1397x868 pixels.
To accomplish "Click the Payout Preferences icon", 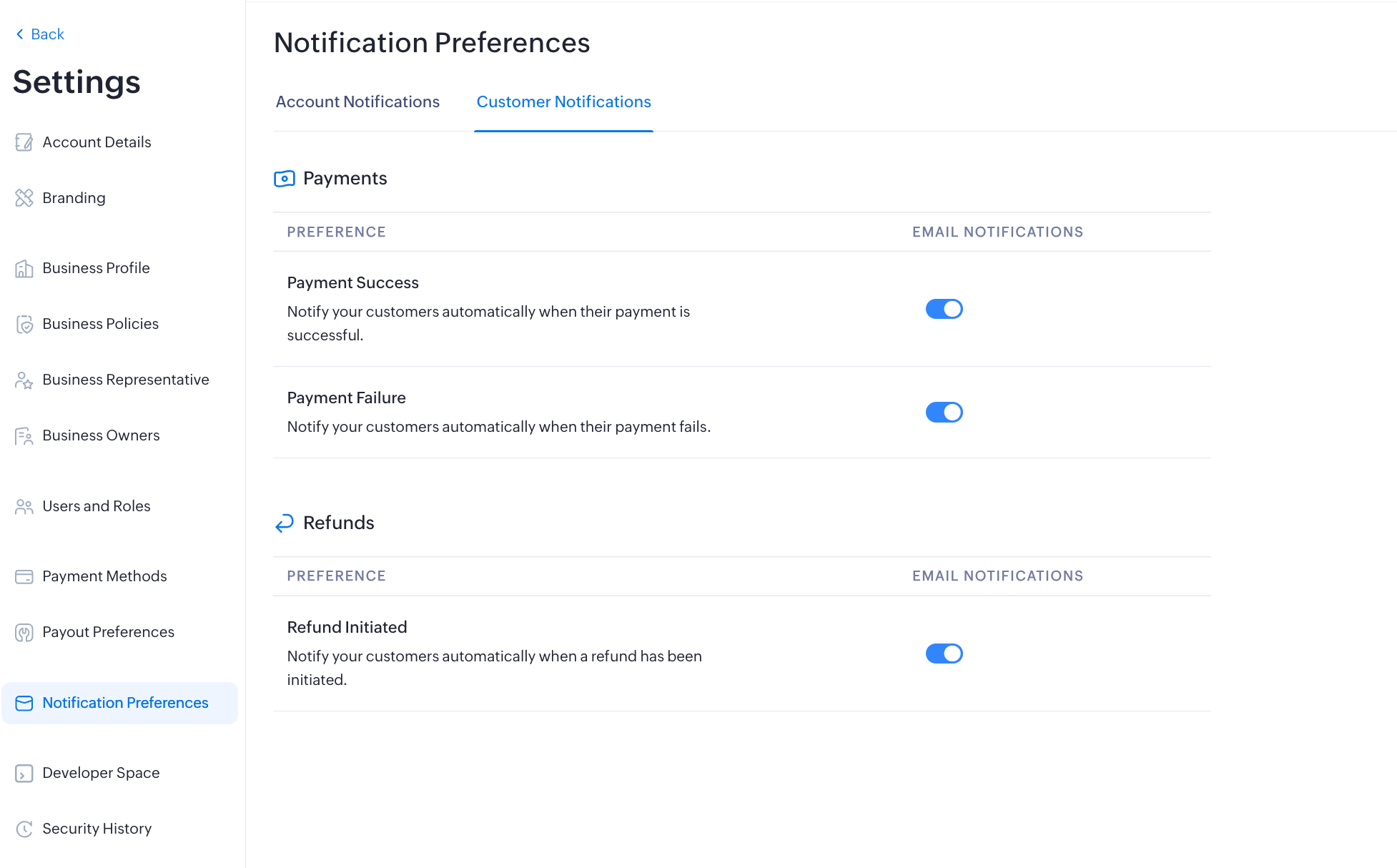I will pyautogui.click(x=24, y=632).
